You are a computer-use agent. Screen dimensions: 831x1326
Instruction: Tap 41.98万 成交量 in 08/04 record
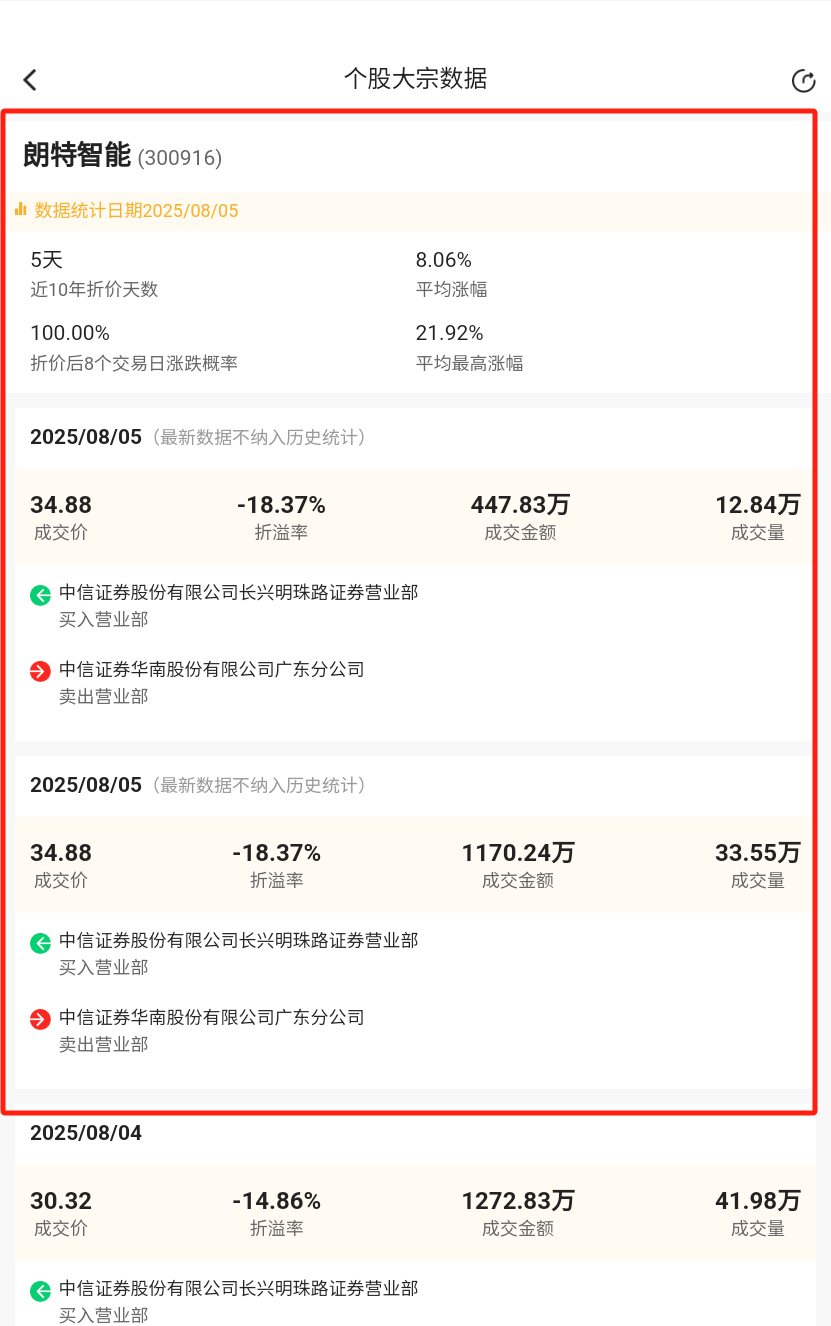[757, 1201]
